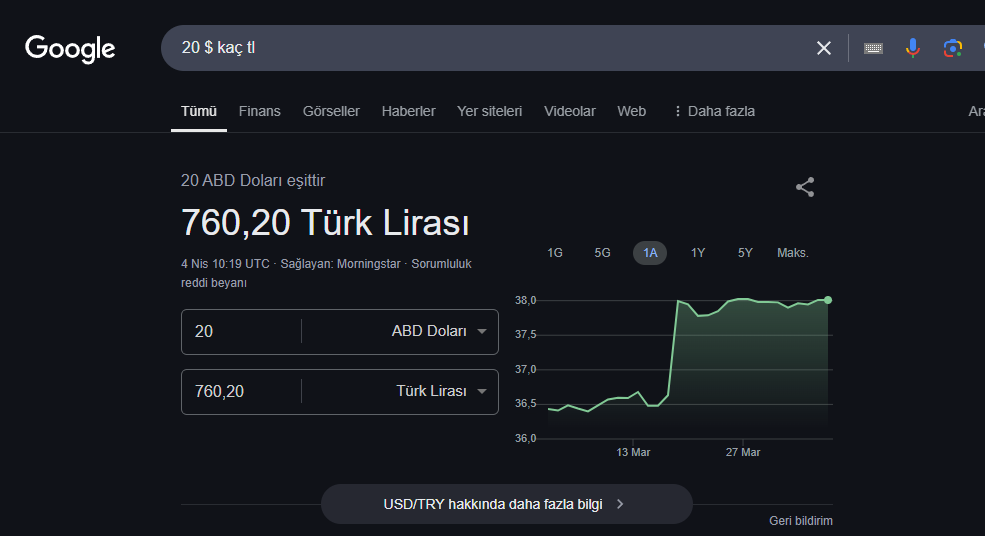The image size is (985, 536).
Task: Click the '27 Mar' chart axis label
Action: [743, 452]
